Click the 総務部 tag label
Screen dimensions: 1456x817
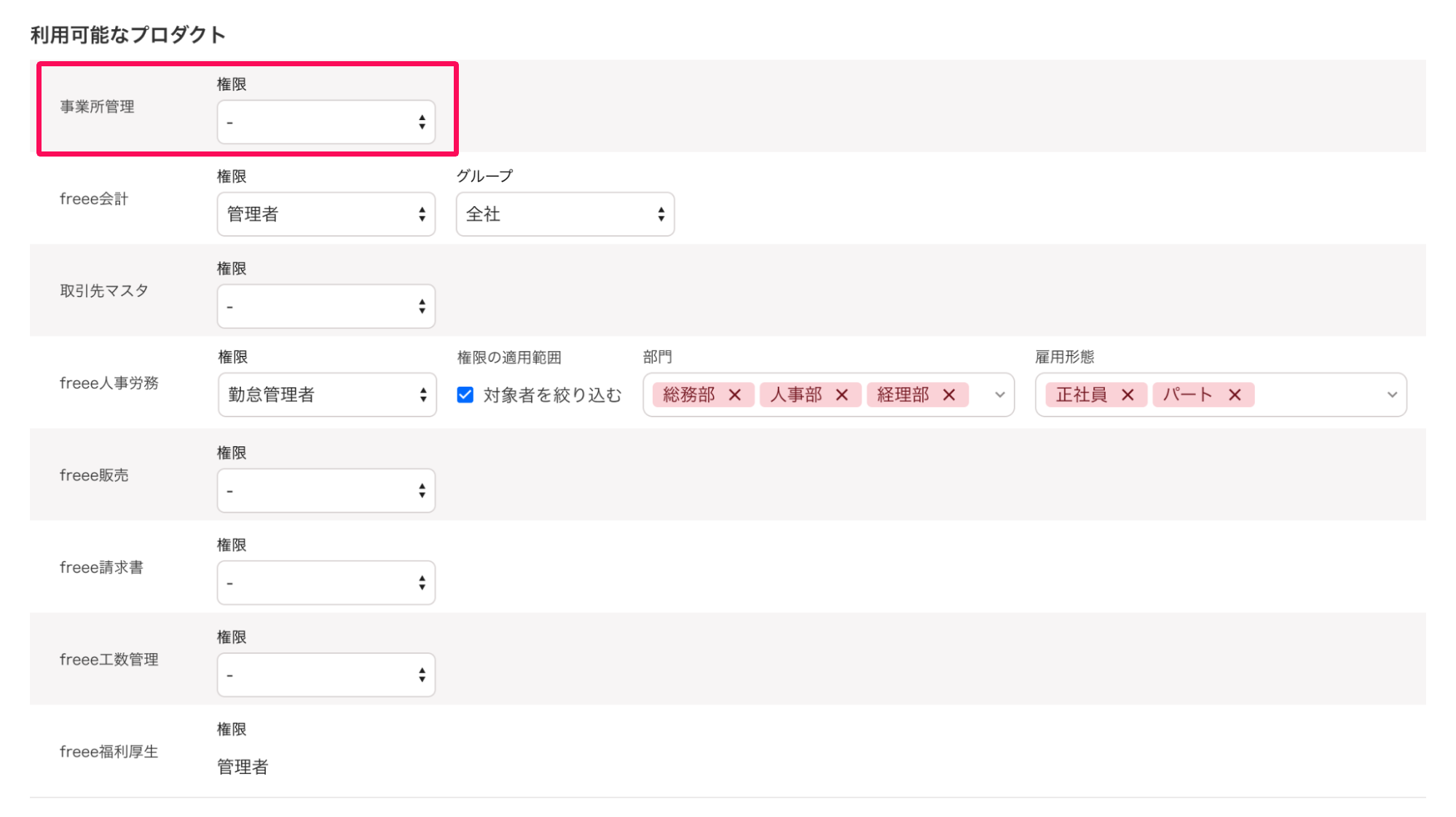coord(688,395)
